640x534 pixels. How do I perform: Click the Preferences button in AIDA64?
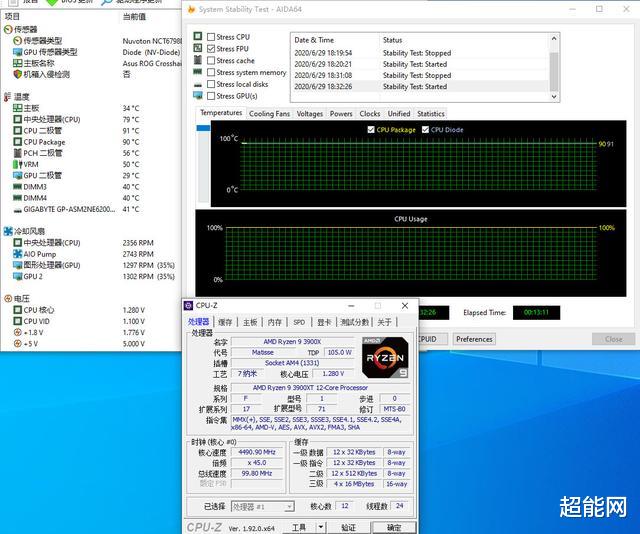[474, 339]
